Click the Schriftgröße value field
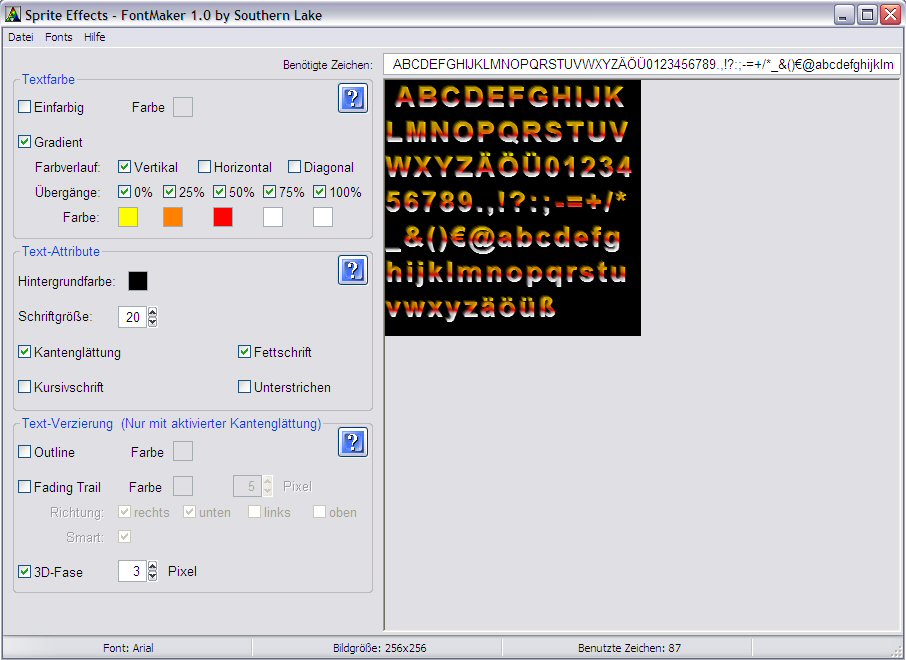This screenshot has height=660, width=906. [x=132, y=317]
